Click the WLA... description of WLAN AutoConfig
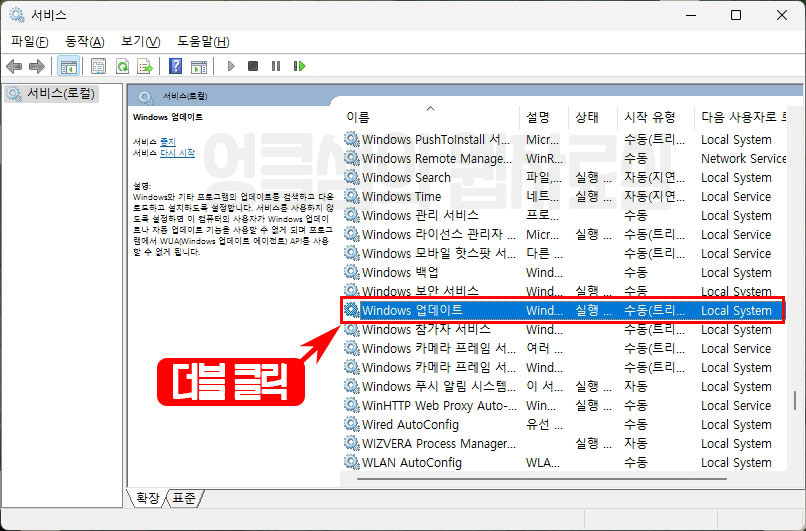Image resolution: width=806 pixels, height=531 pixels. point(543,462)
